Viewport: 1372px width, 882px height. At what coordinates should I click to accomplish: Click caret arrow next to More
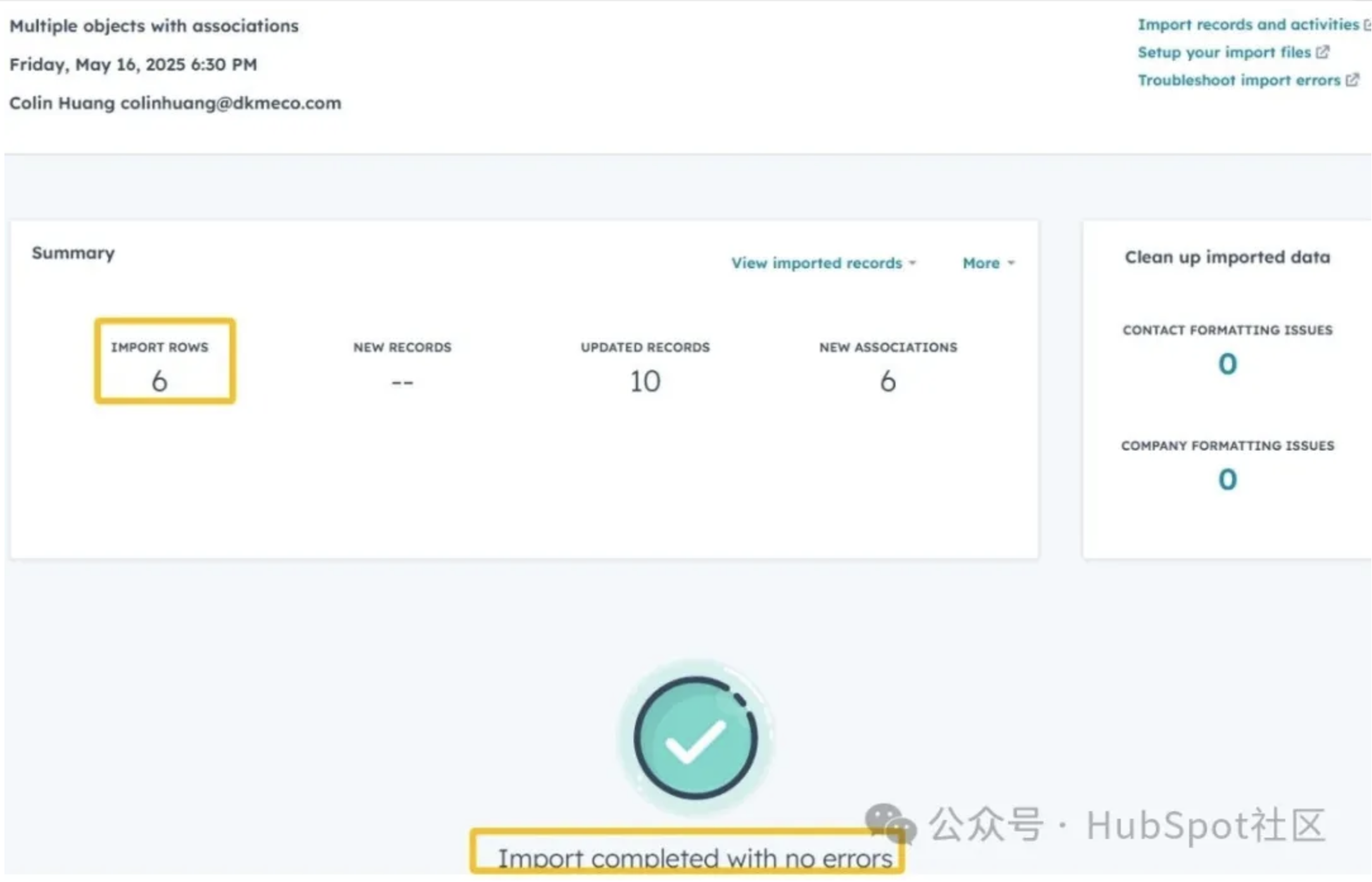[1011, 263]
